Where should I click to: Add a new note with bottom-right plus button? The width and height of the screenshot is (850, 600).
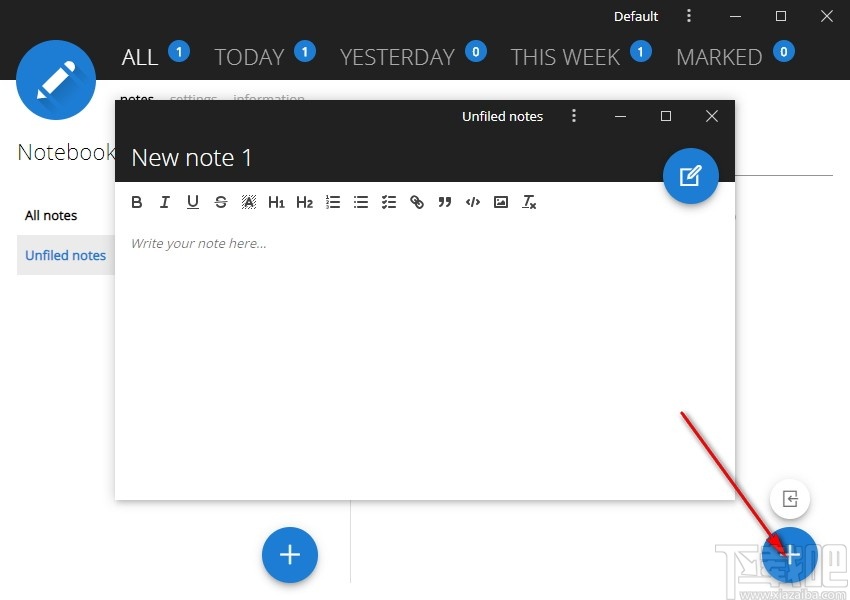[x=790, y=555]
